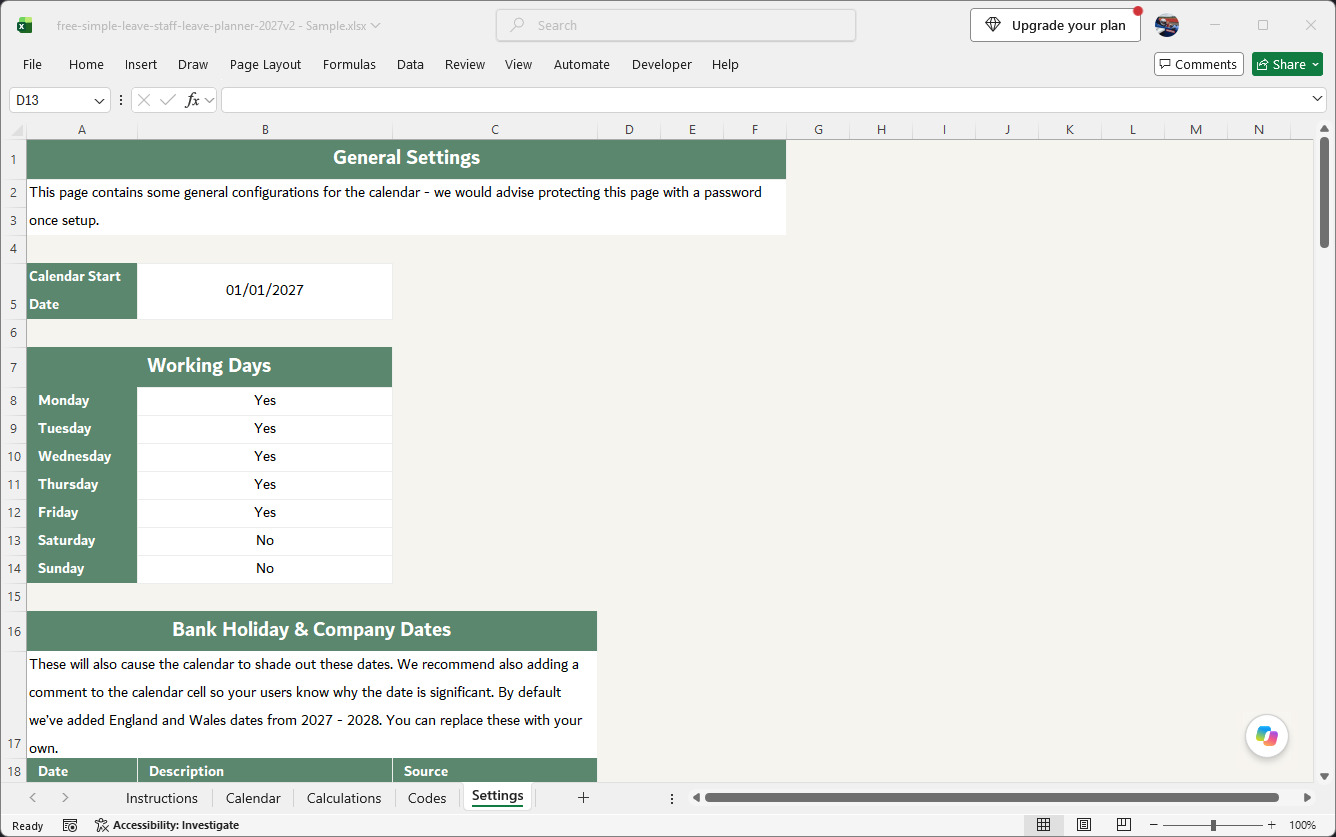Open the File menu
Image resolution: width=1336 pixels, height=837 pixels.
point(32,64)
